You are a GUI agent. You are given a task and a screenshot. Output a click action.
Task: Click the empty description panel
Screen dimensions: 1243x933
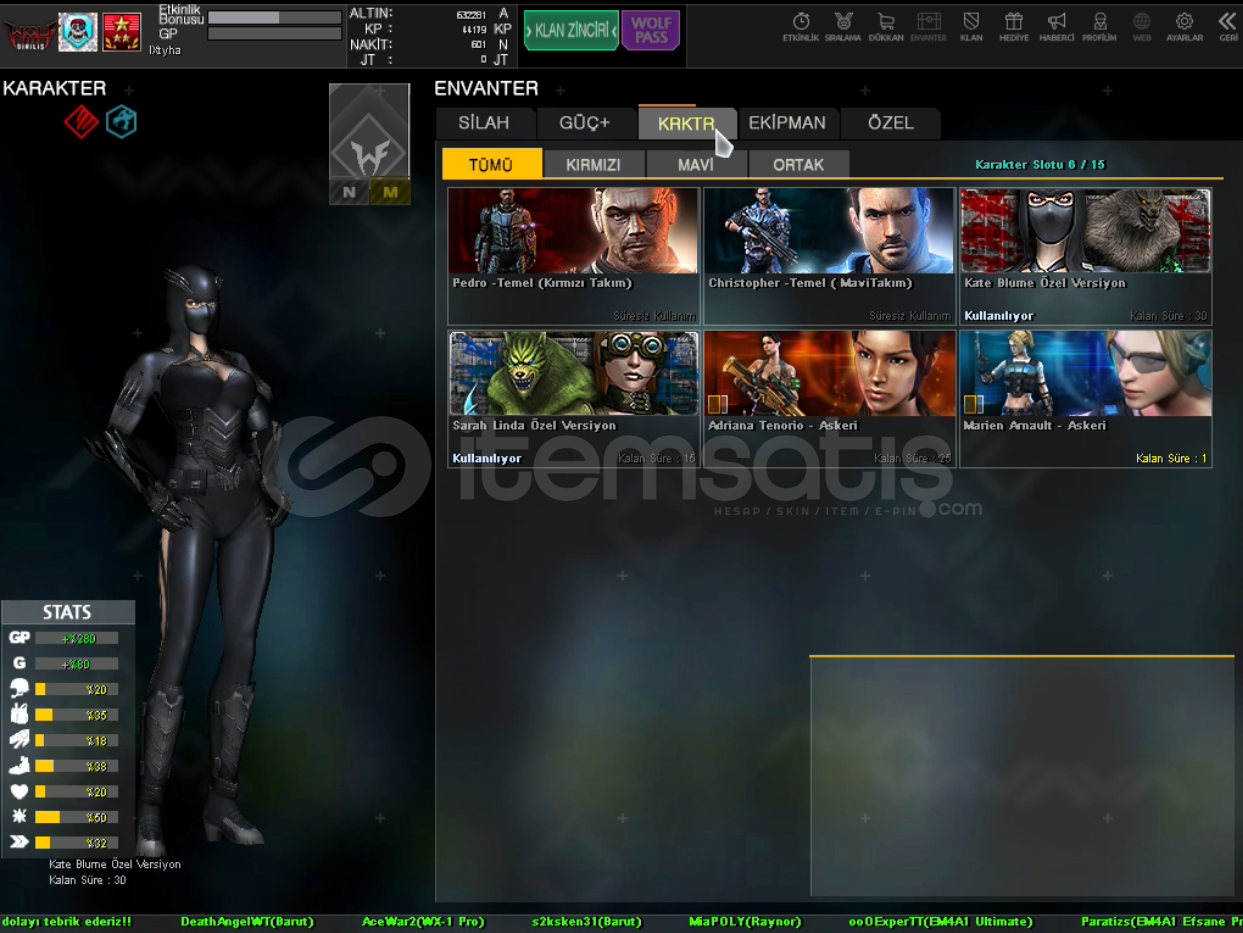coord(1022,776)
